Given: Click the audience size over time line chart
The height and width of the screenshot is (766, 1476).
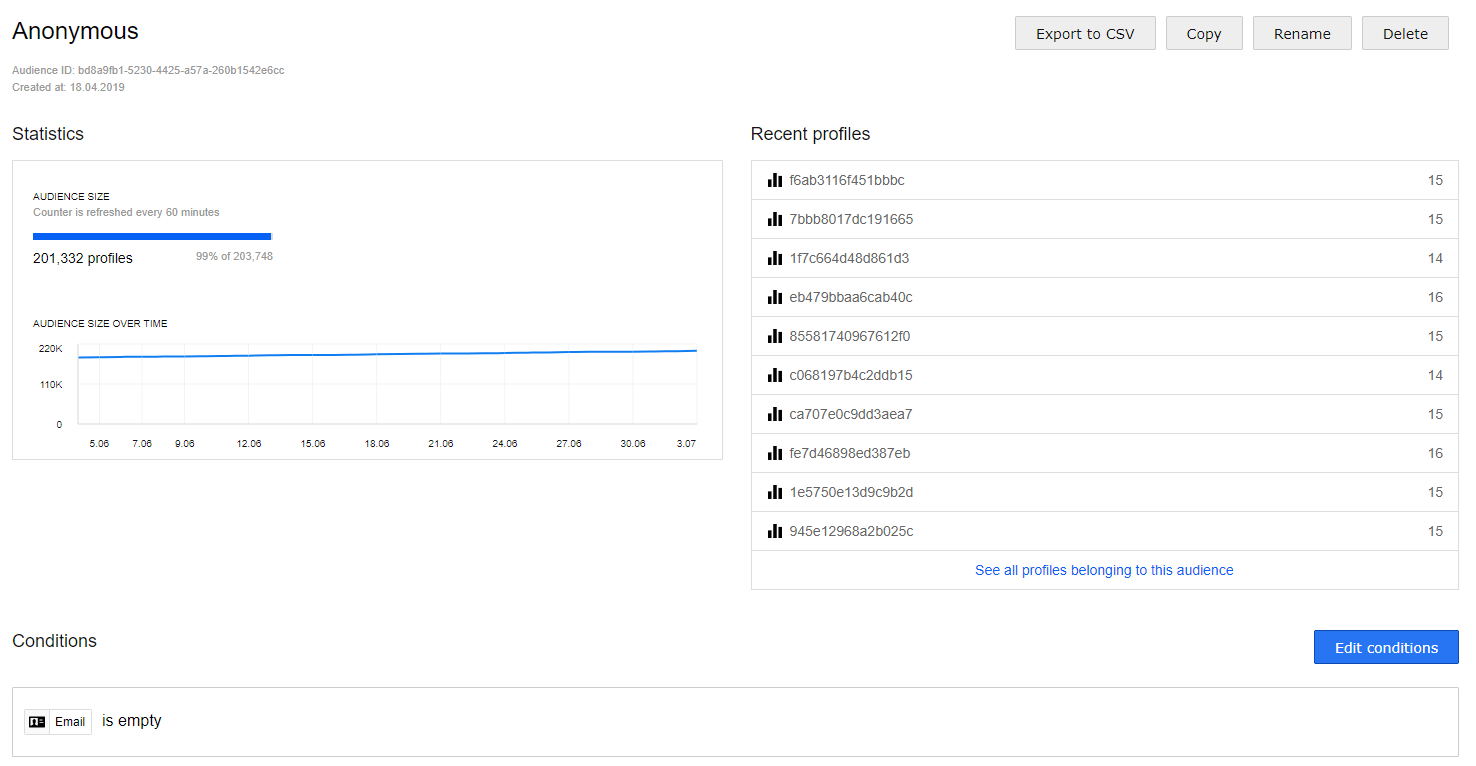Looking at the screenshot, I should (x=387, y=385).
